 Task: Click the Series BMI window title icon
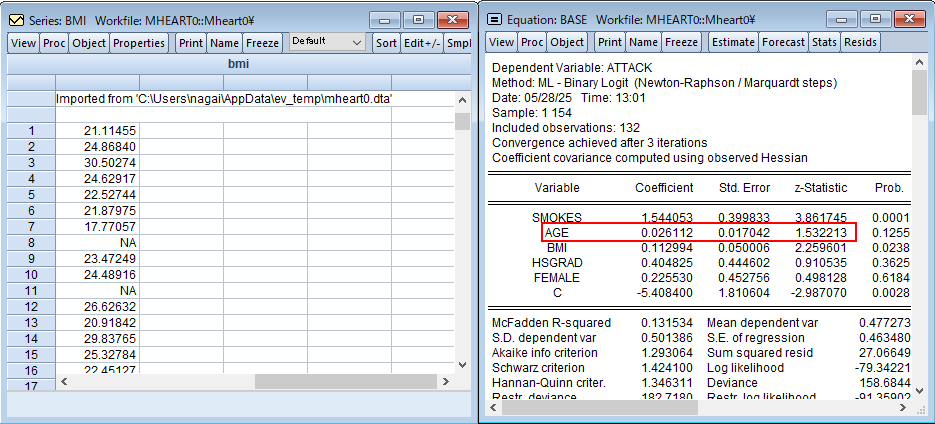[17, 19]
